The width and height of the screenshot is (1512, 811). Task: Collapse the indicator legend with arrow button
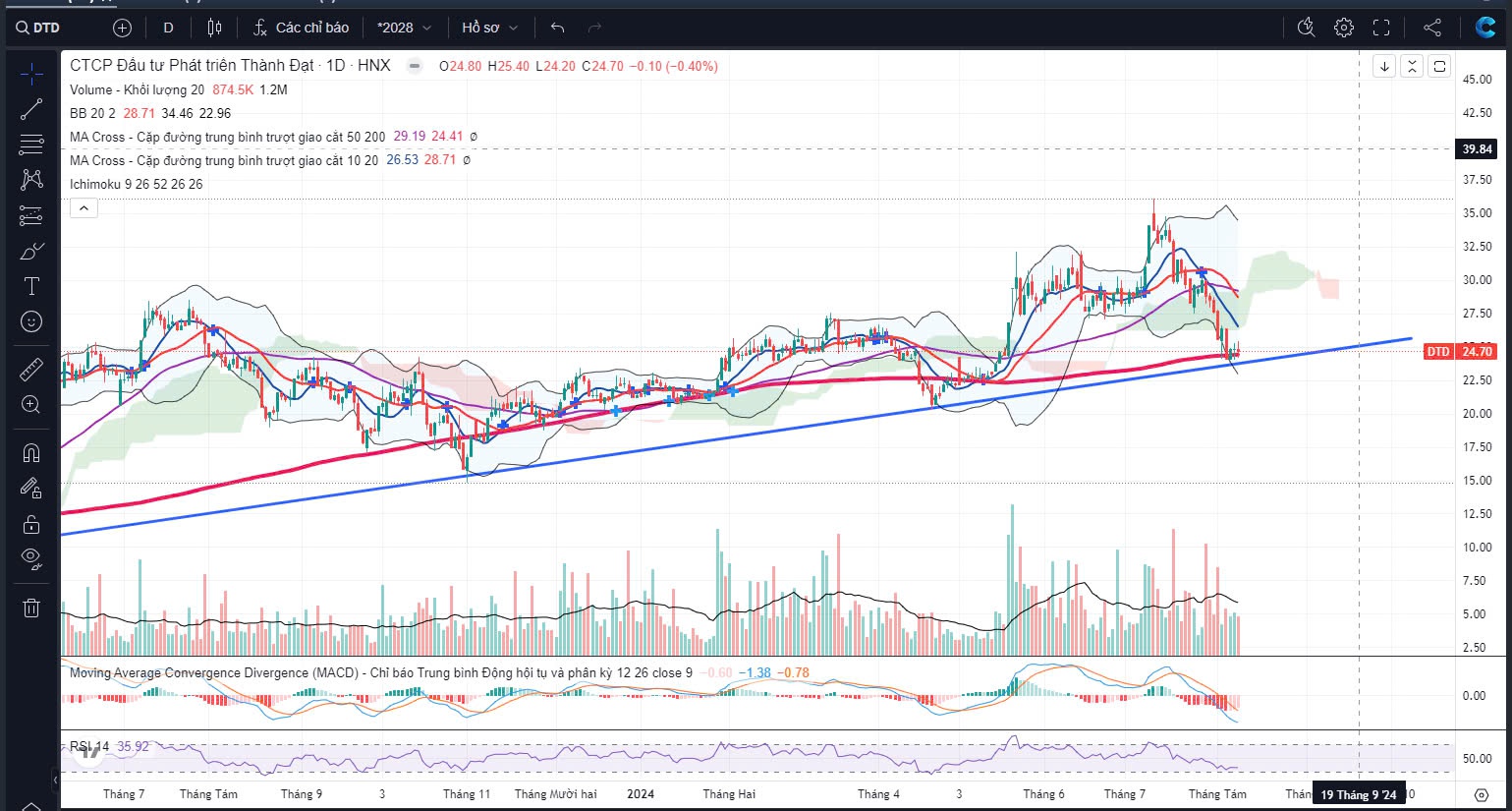pyautogui.click(x=84, y=208)
